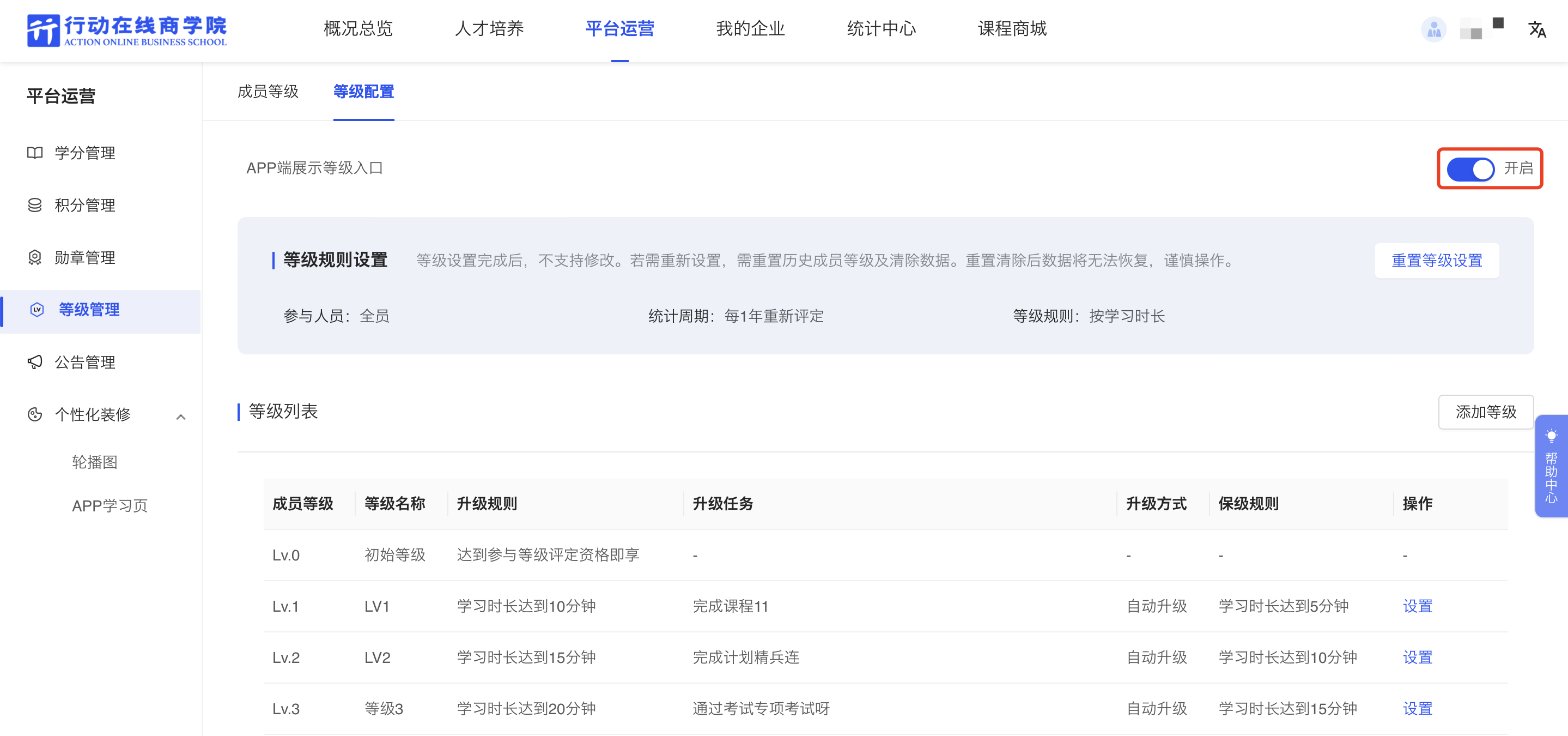
Task: Click the username text next to avatar
Action: 1482,29
